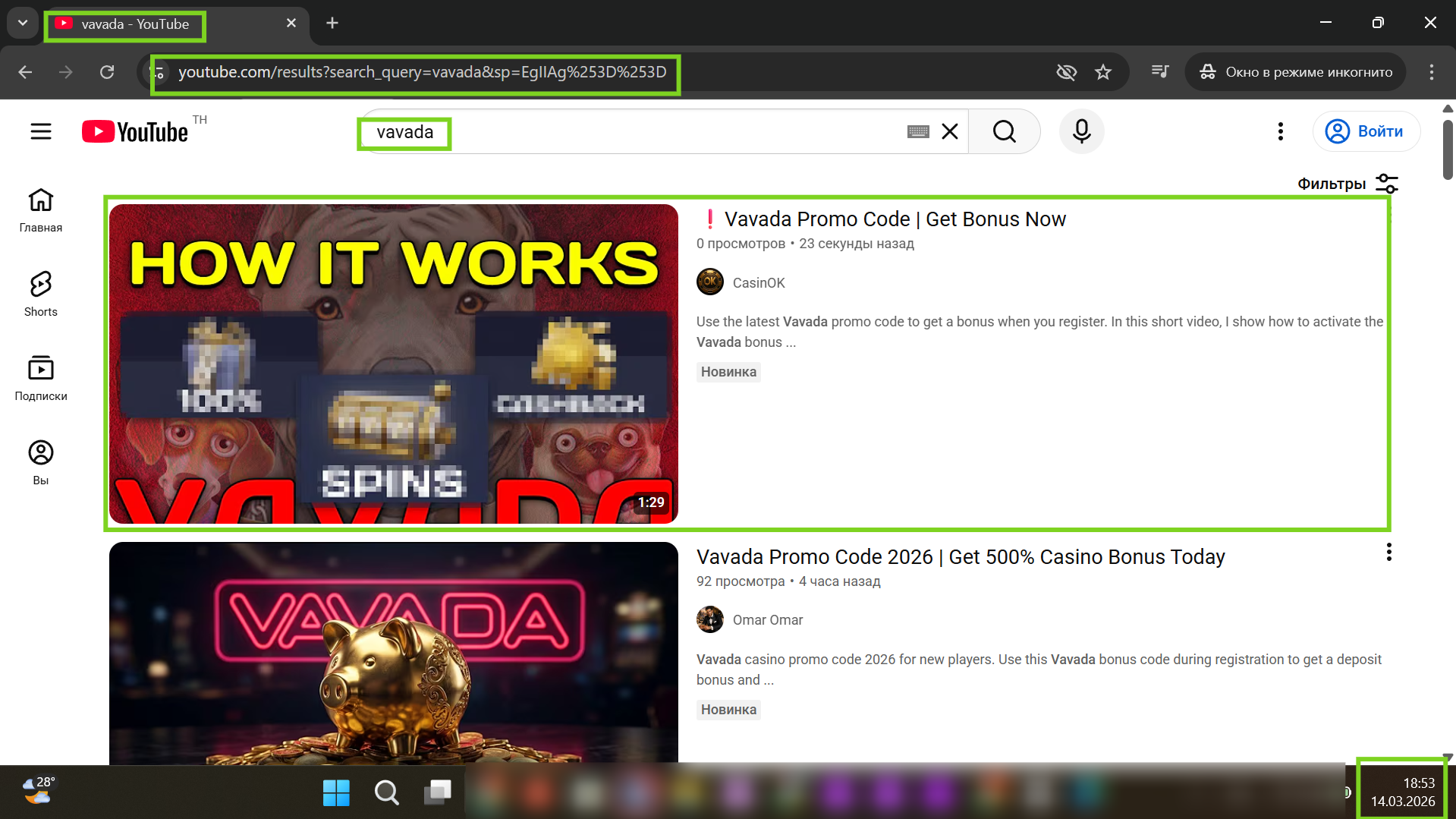Image resolution: width=1456 pixels, height=819 pixels.
Task: Click the YouTube logo
Action: tap(135, 132)
